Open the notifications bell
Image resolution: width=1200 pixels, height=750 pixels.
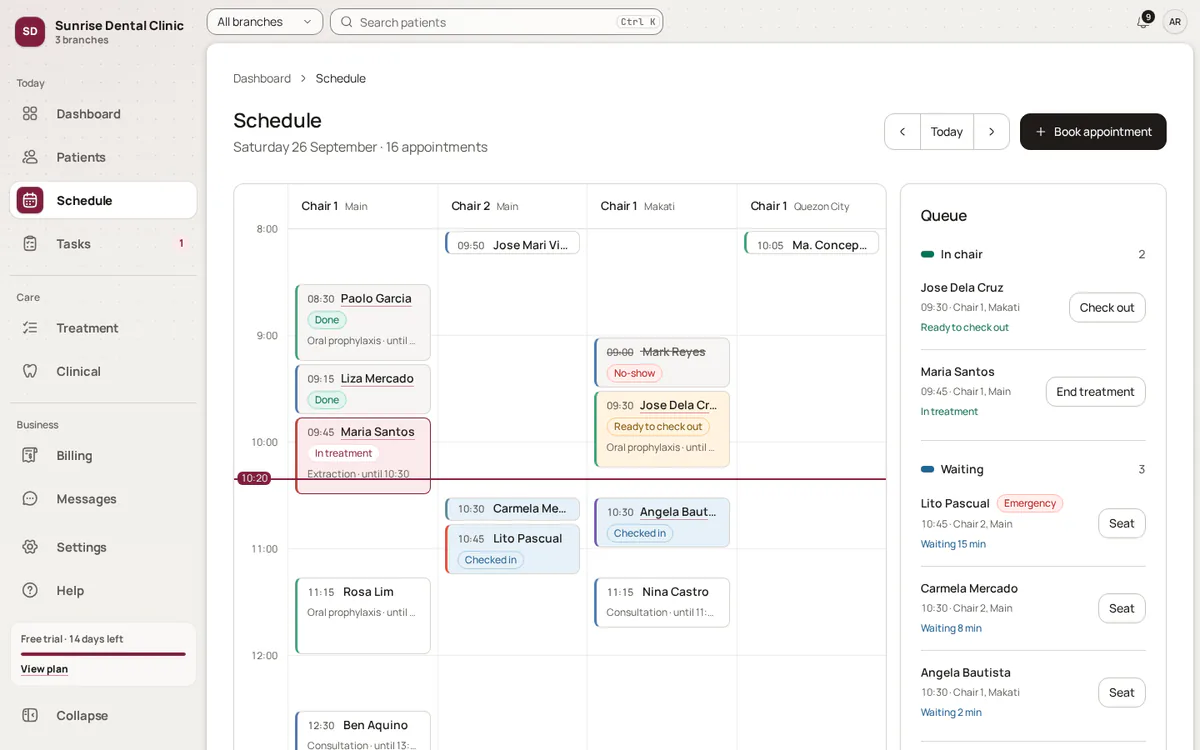(x=1142, y=22)
